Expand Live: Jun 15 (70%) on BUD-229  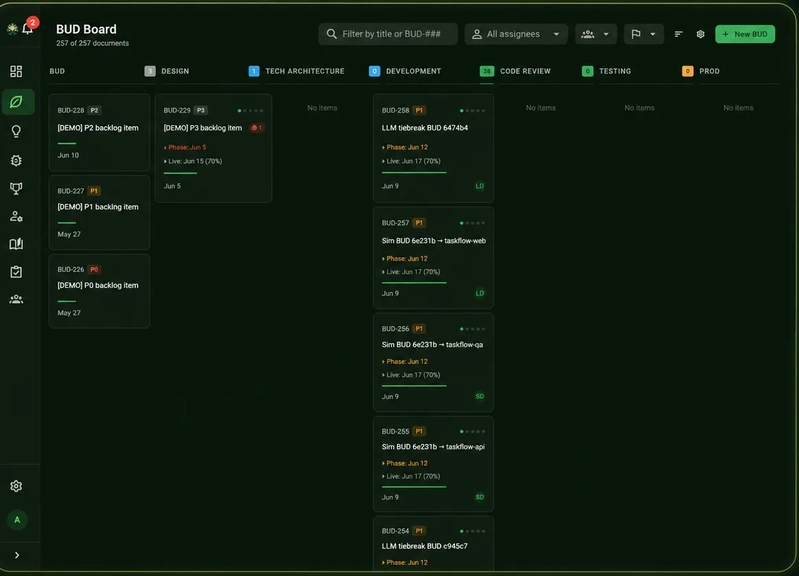click(x=193, y=161)
